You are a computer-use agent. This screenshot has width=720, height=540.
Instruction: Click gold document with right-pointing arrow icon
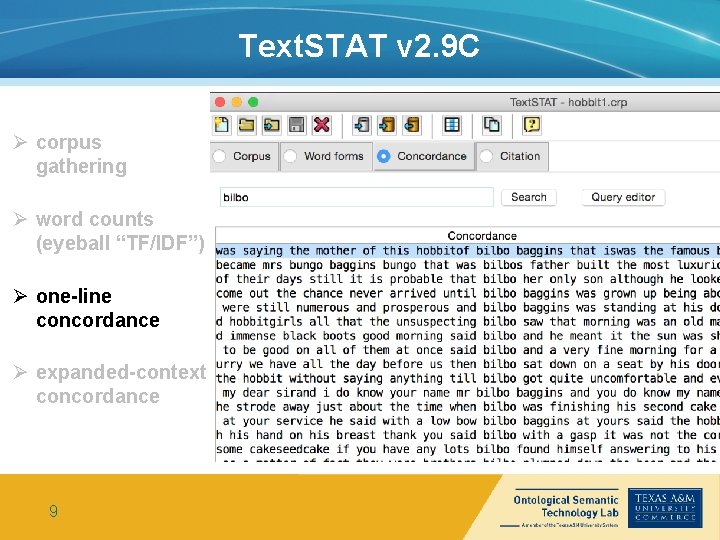[387, 125]
